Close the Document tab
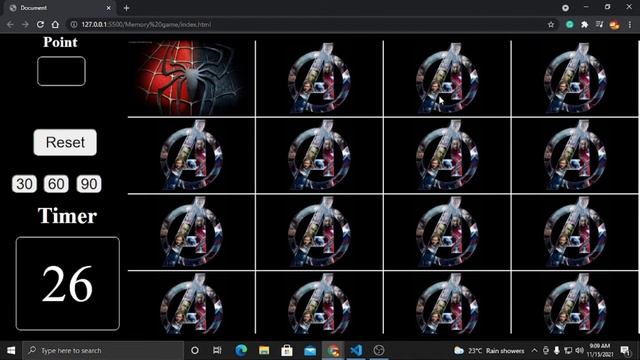The height and width of the screenshot is (360, 640). click(108, 8)
